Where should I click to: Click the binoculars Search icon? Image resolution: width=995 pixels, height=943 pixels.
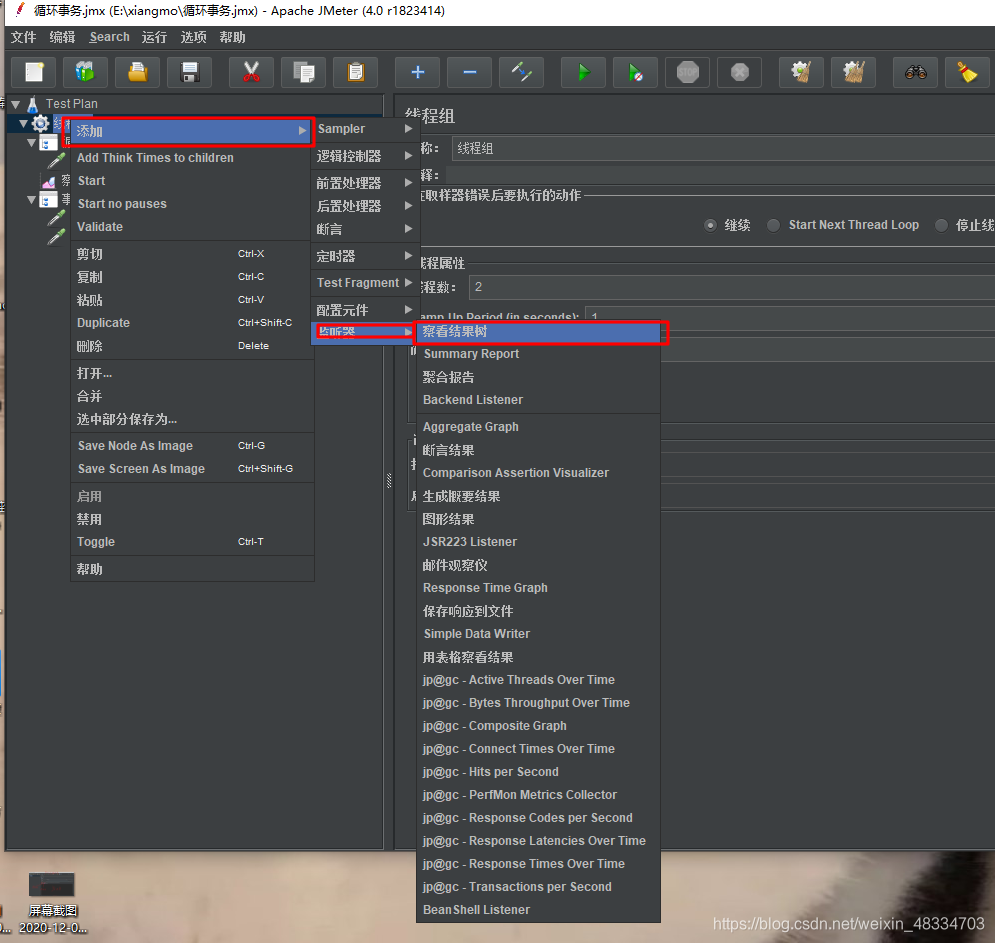point(915,72)
